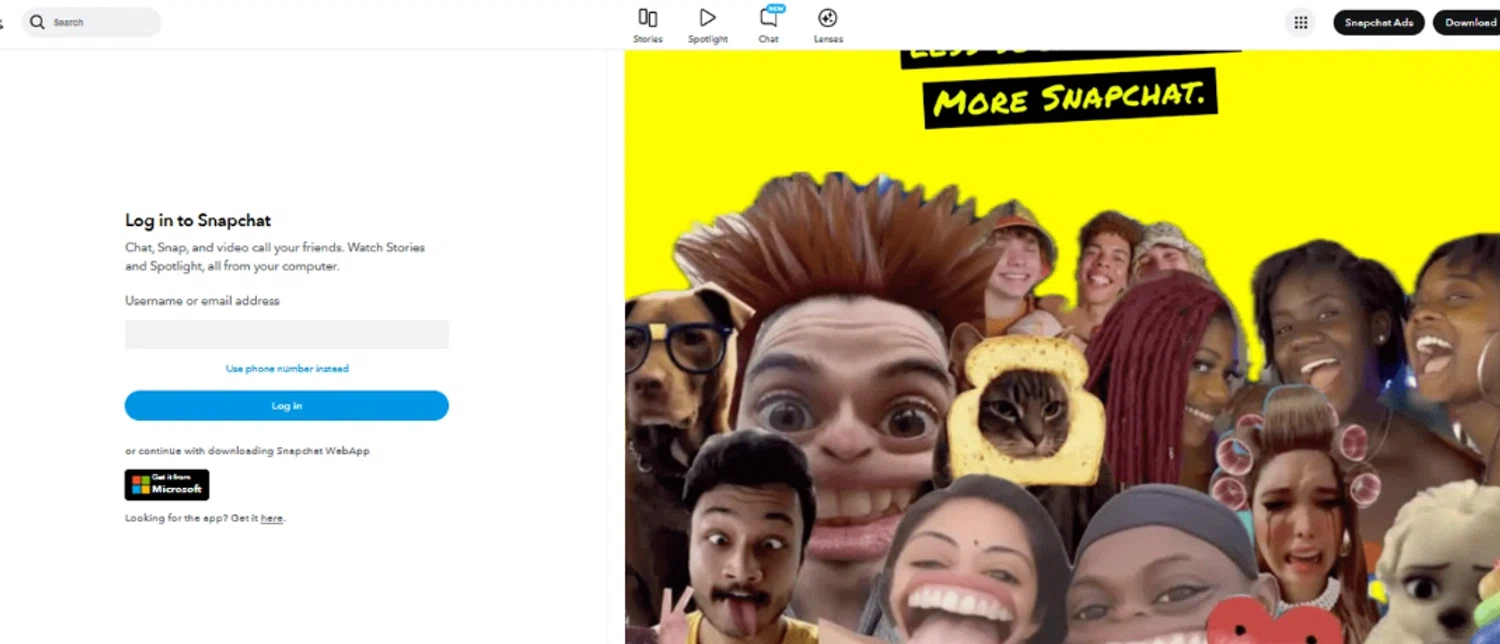The image size is (1500, 644).
Task: Click the Lenses label text
Action: (x=828, y=39)
